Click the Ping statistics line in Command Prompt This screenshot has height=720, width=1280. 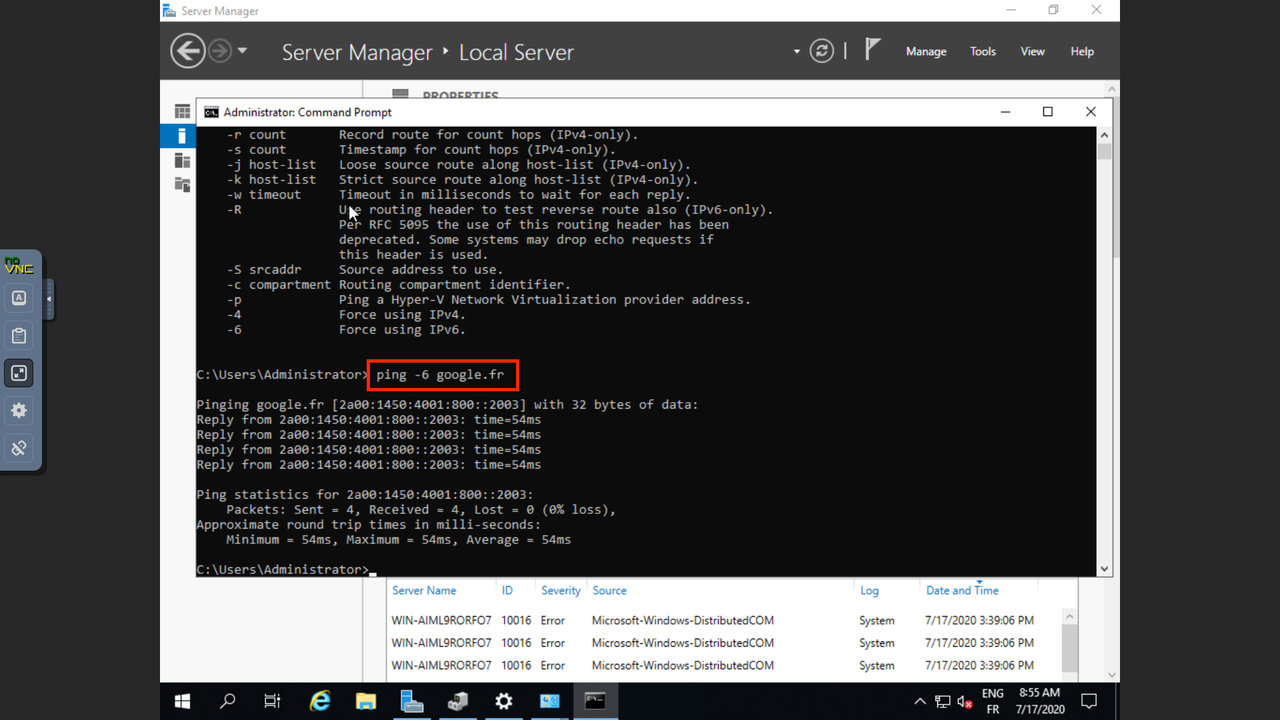(365, 495)
